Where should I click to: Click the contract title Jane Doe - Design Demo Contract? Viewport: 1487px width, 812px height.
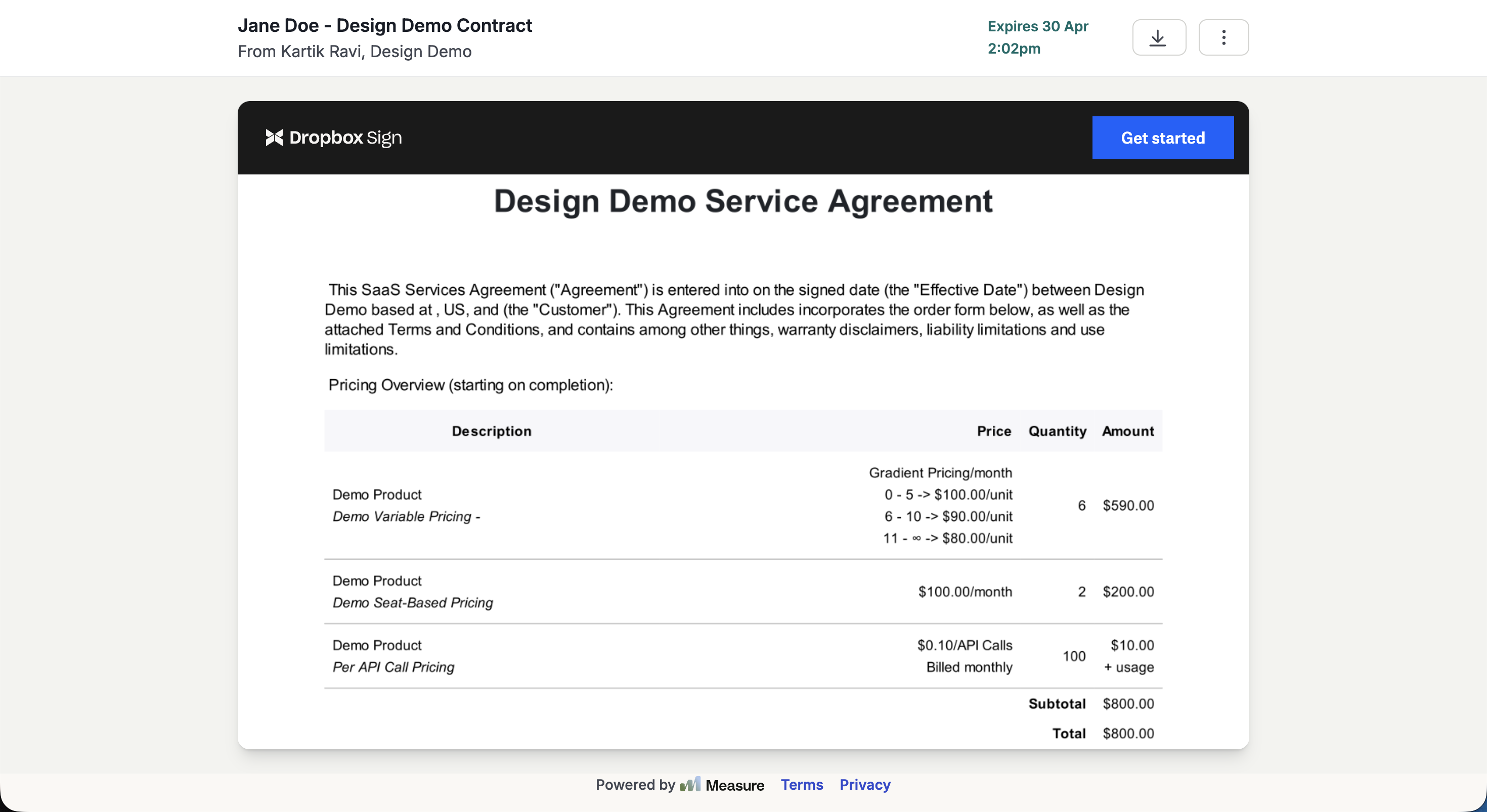[385, 25]
